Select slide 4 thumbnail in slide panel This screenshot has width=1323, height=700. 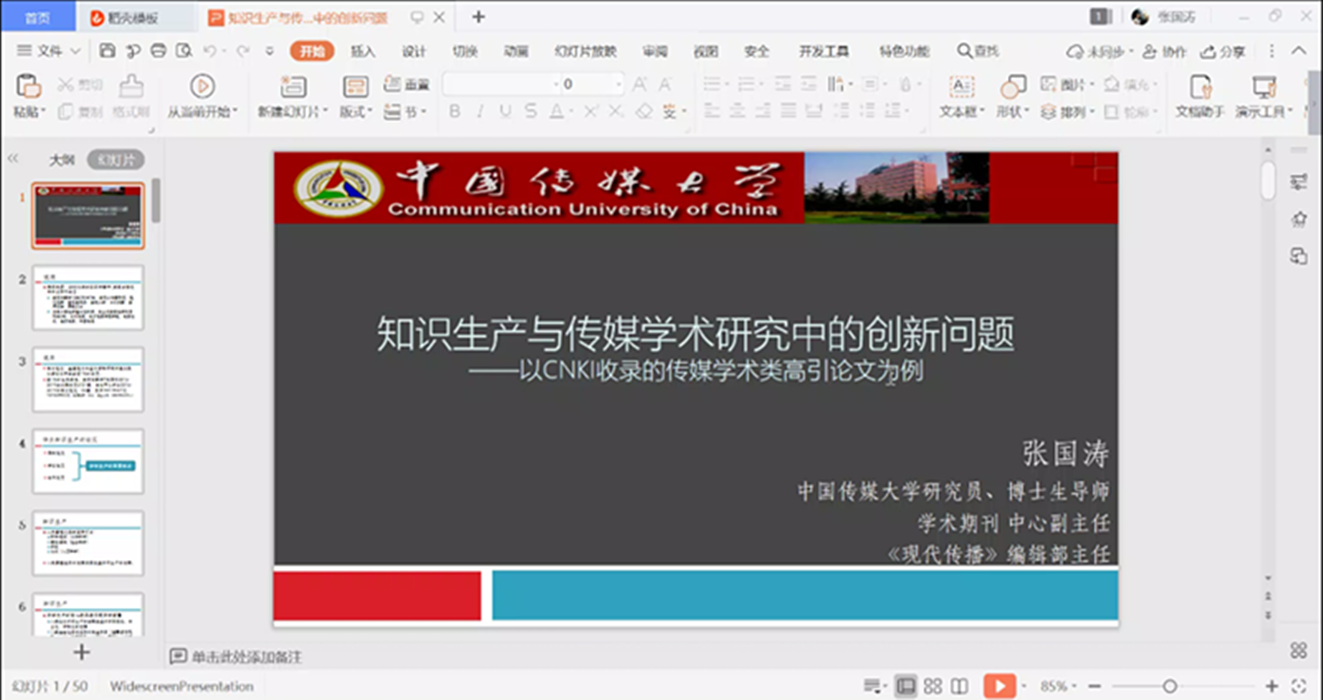(88, 461)
